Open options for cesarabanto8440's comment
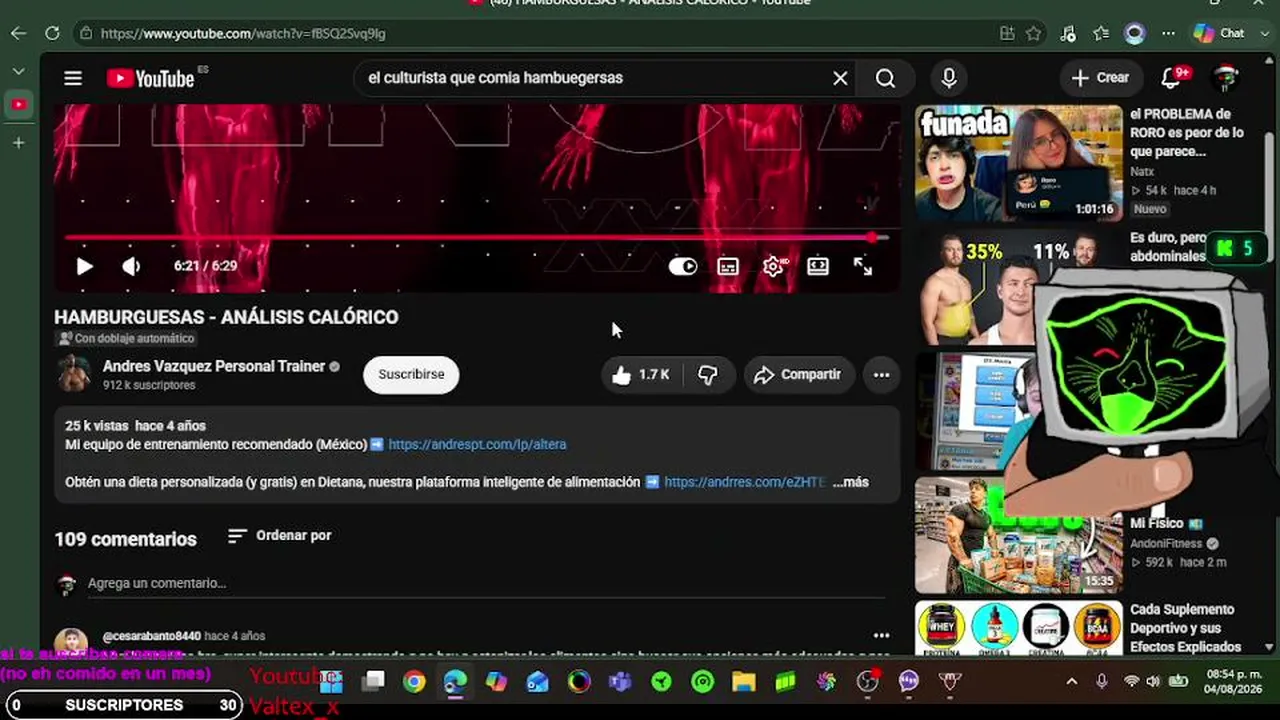Image resolution: width=1280 pixels, height=720 pixels. coord(881,636)
